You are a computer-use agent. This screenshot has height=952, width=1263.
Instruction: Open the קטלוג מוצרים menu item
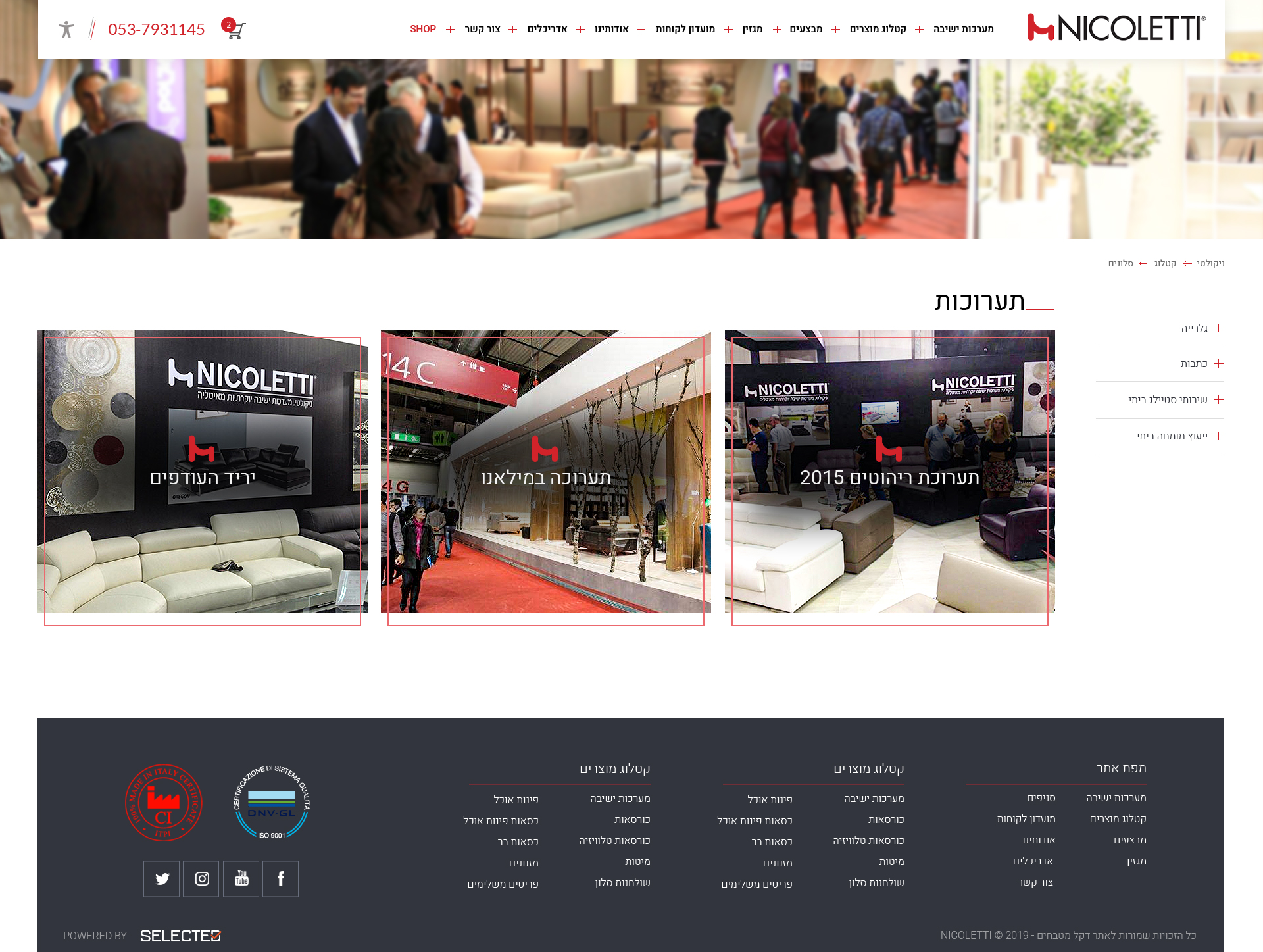click(x=878, y=29)
